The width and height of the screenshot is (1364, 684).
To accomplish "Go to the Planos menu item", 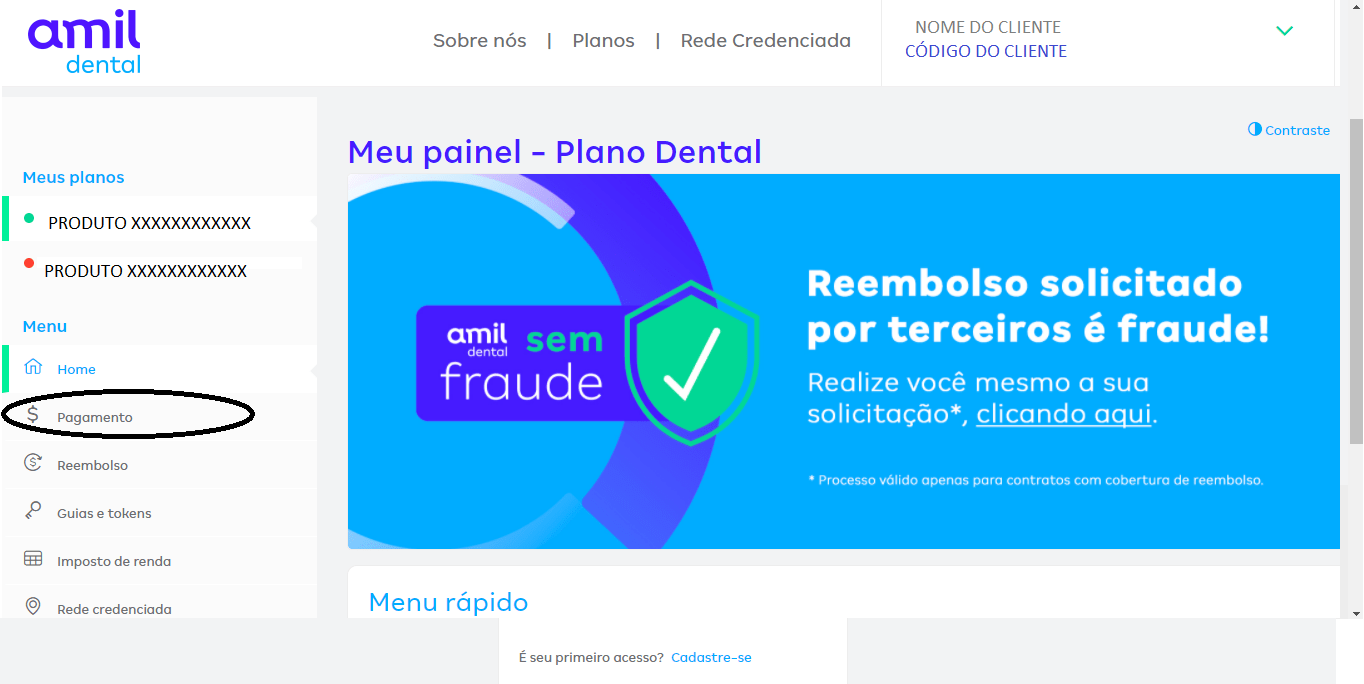I will point(603,41).
